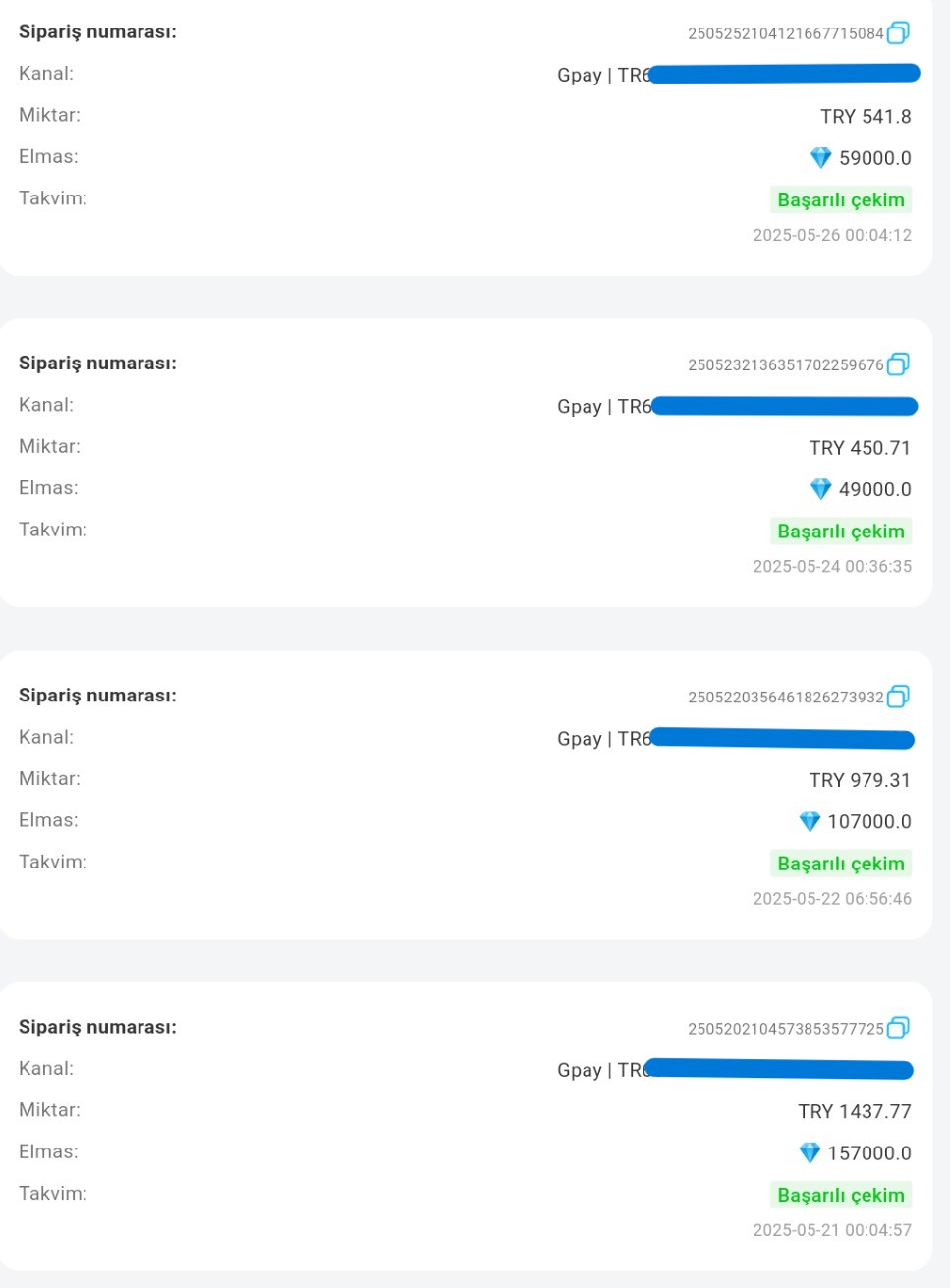Click Sipariş numarası label in TRY 541.8 card
The height and width of the screenshot is (1288, 950).
click(97, 32)
